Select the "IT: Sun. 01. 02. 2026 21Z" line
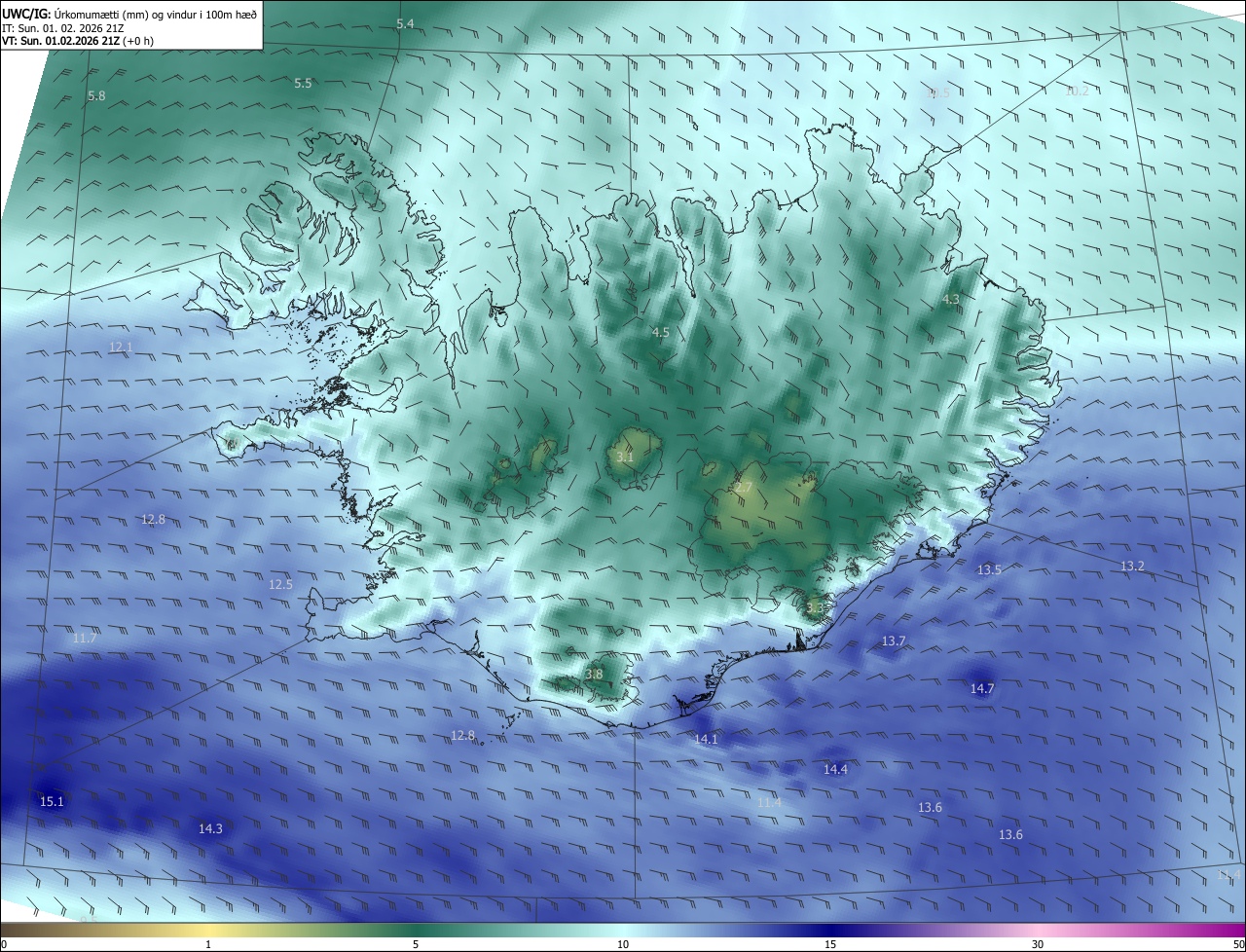This screenshot has height=952, width=1246. pyautogui.click(x=62, y=27)
